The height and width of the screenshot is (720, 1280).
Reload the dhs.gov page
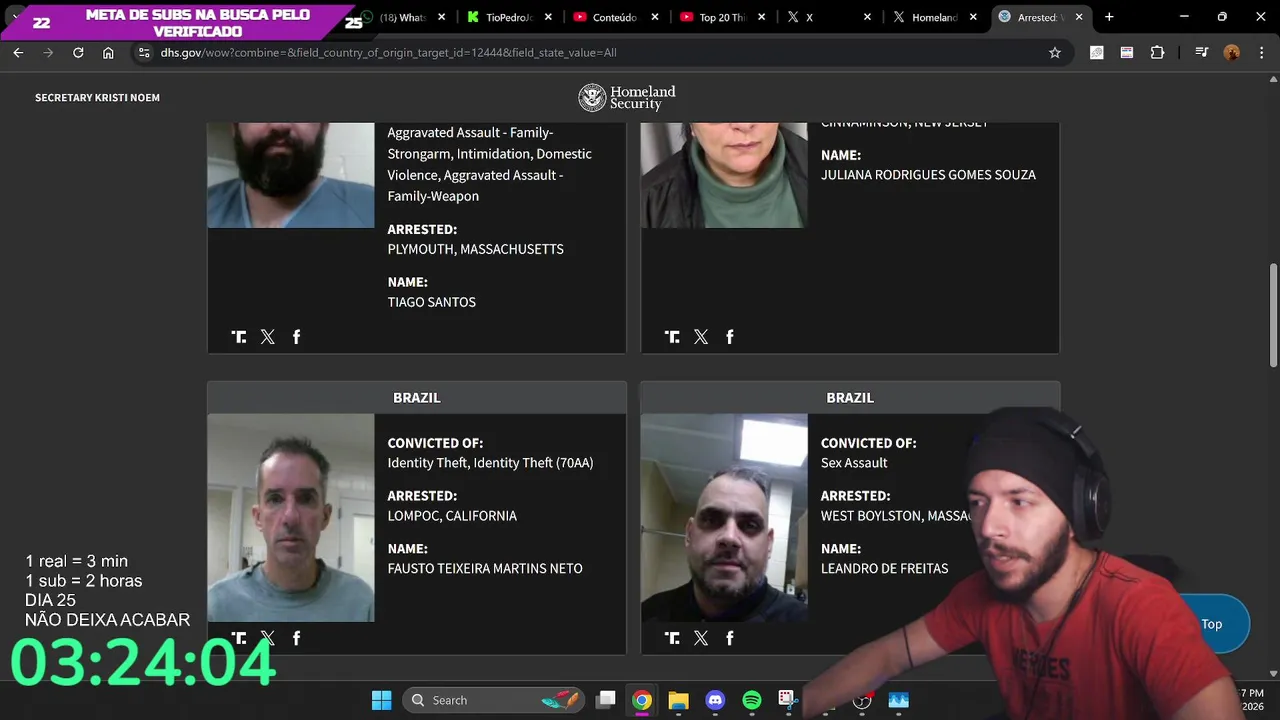[78, 53]
